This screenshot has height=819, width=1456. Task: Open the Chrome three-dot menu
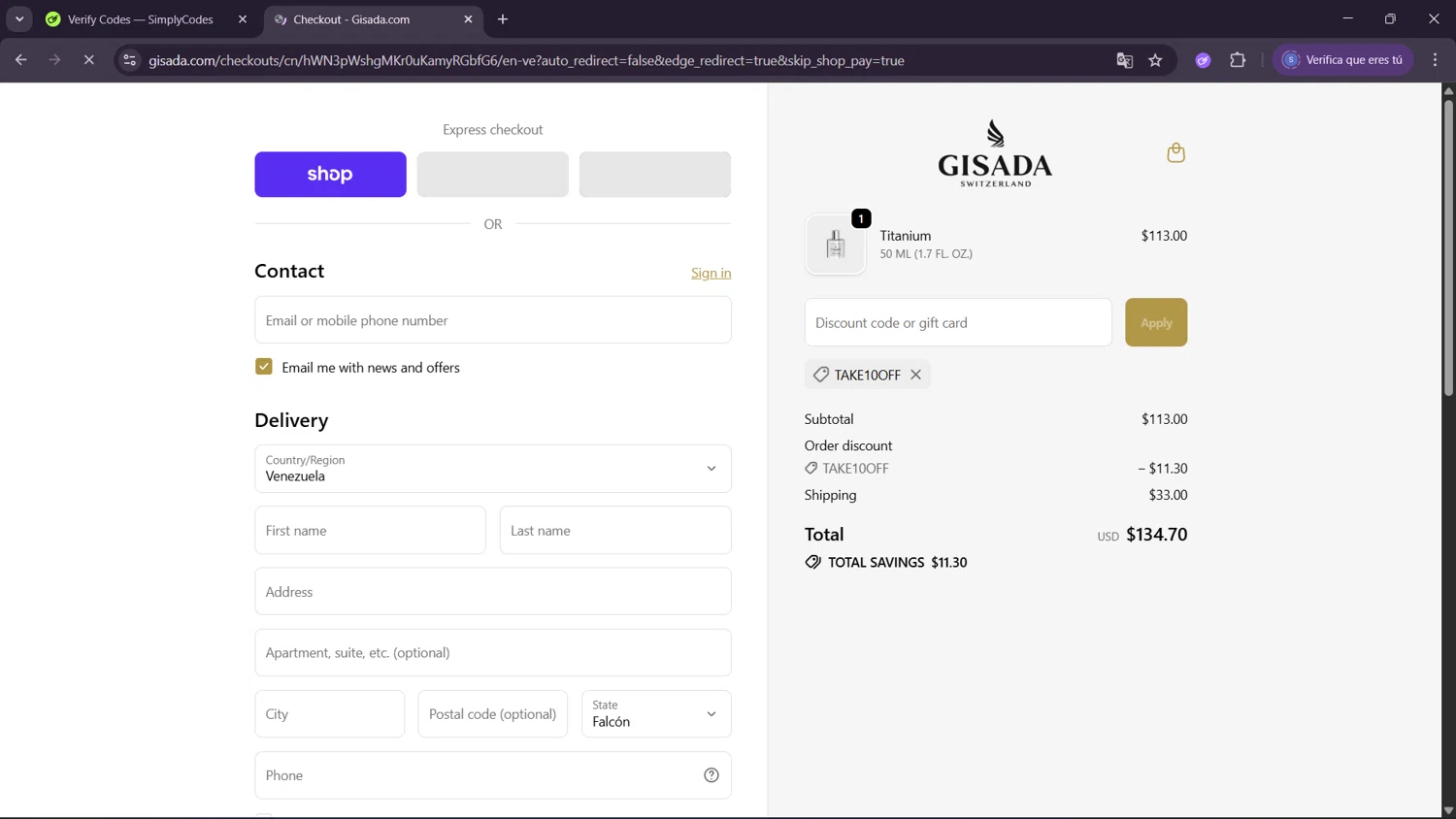1435,60
